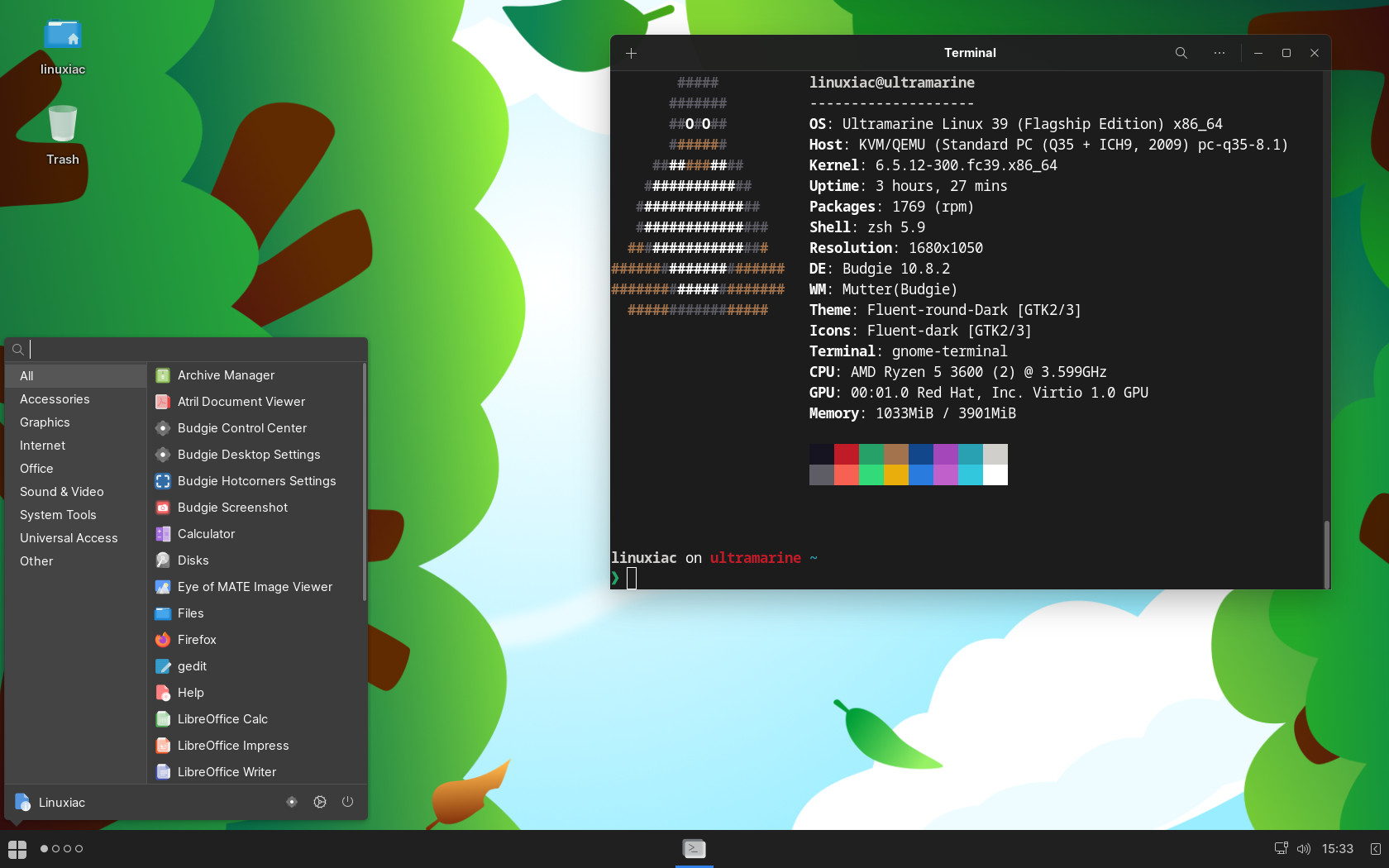The image size is (1389, 868).
Task: Click the Terminal prompt cursor line
Action: [x=632, y=579]
